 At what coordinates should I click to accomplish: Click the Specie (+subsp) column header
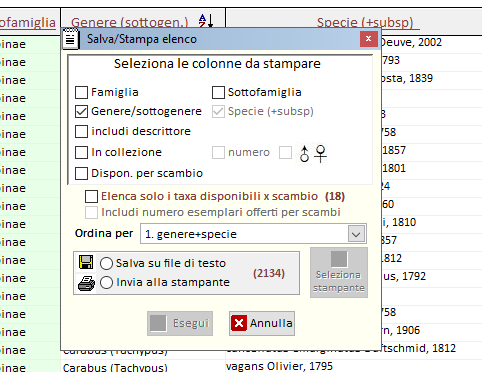pyautogui.click(x=365, y=22)
